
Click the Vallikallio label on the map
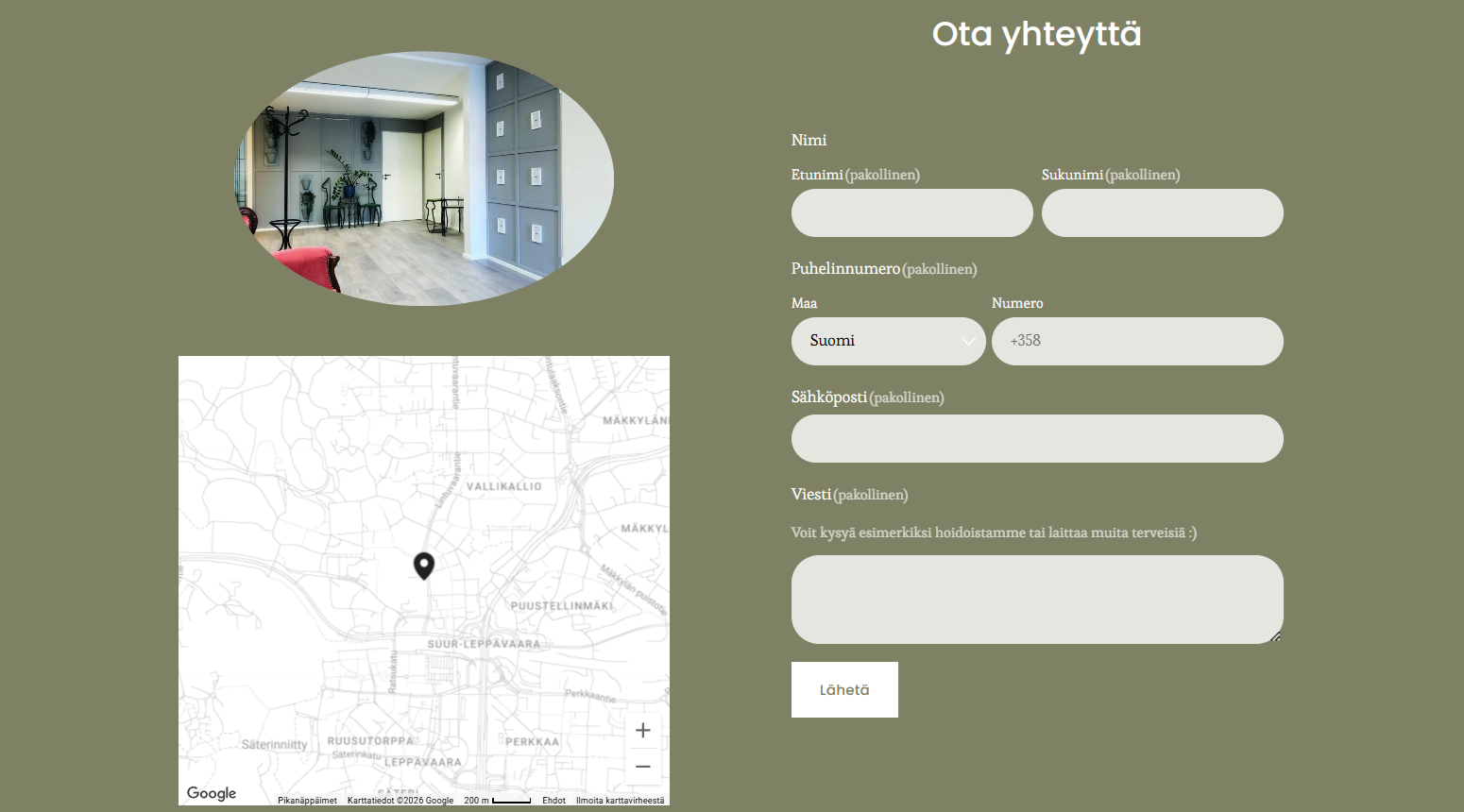pyautogui.click(x=504, y=486)
